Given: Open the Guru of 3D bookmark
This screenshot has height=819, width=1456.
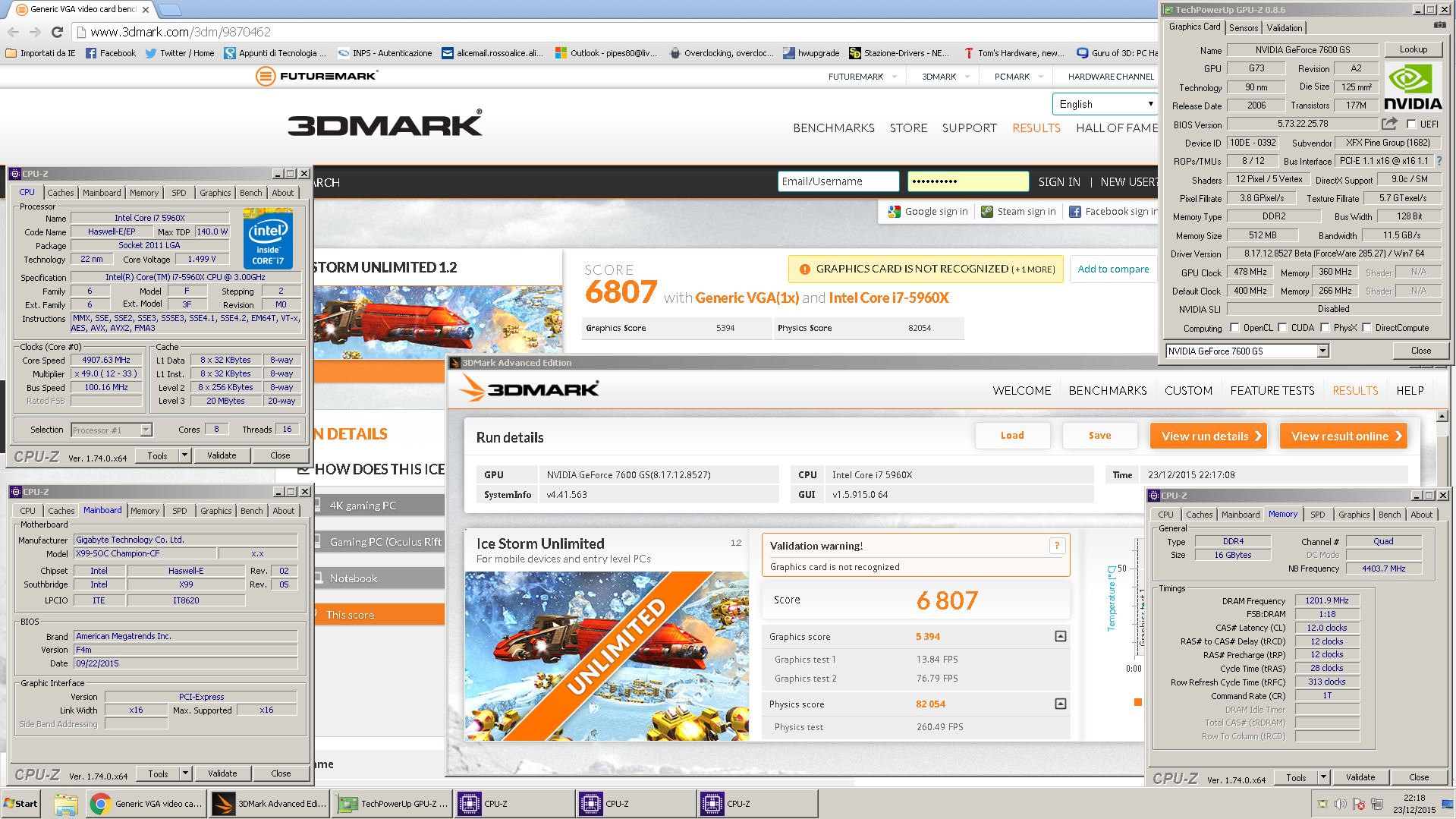Looking at the screenshot, I should [x=1117, y=53].
